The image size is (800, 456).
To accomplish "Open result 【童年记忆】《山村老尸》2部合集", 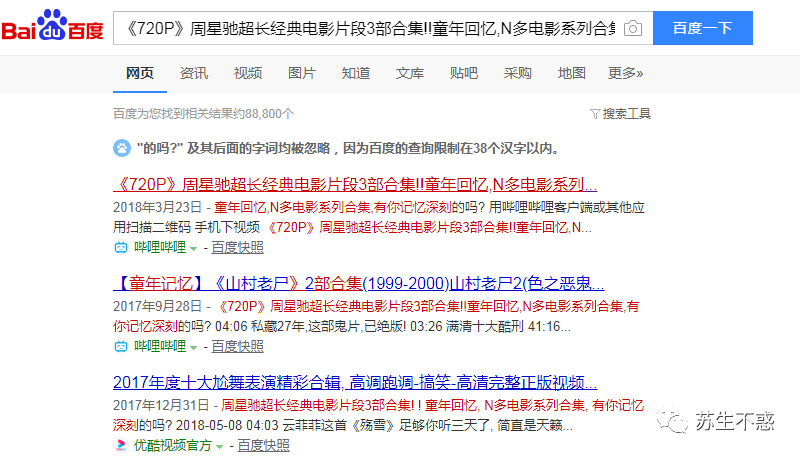I will (x=359, y=283).
